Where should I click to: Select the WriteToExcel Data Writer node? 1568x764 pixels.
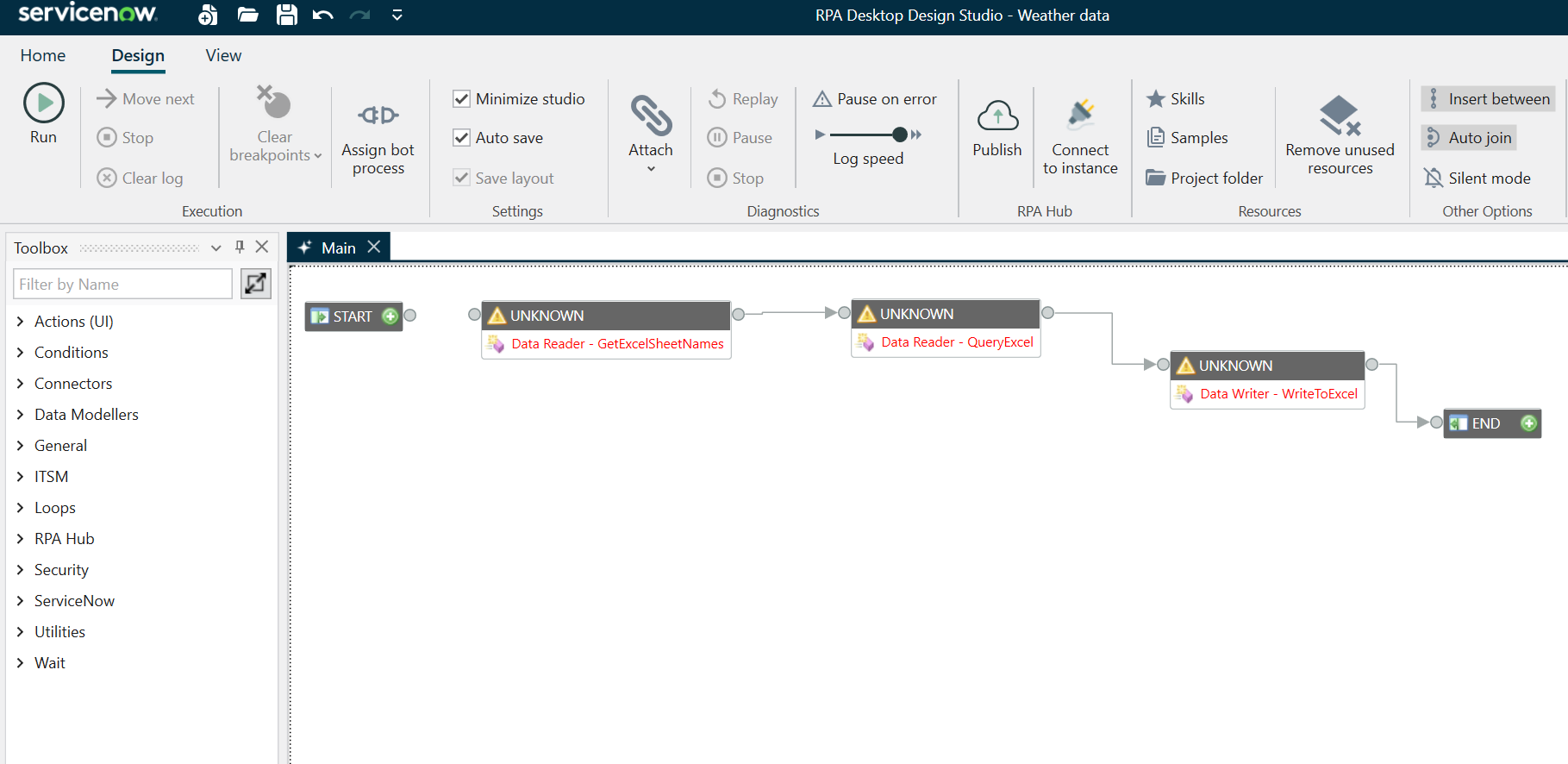[x=1267, y=379]
